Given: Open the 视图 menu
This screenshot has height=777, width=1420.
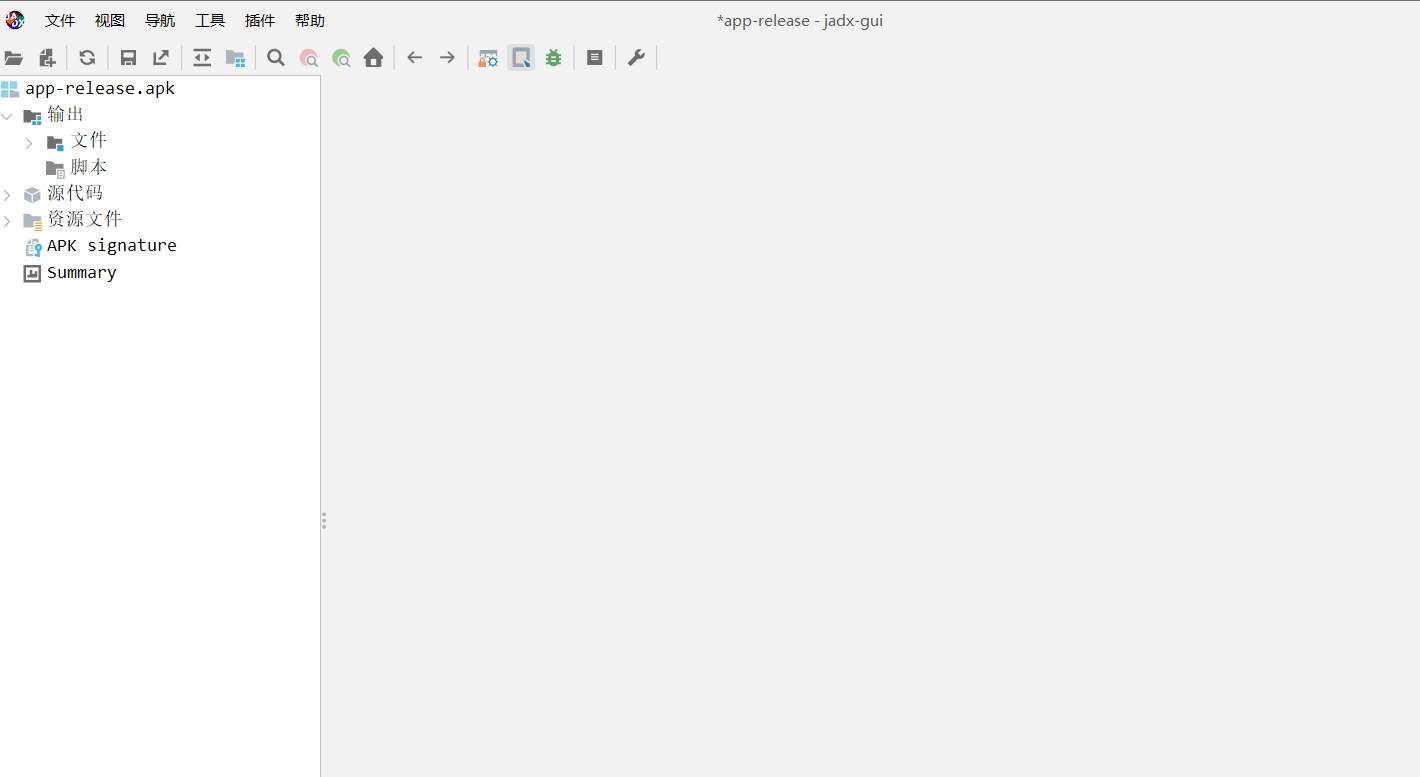Looking at the screenshot, I should (x=110, y=21).
